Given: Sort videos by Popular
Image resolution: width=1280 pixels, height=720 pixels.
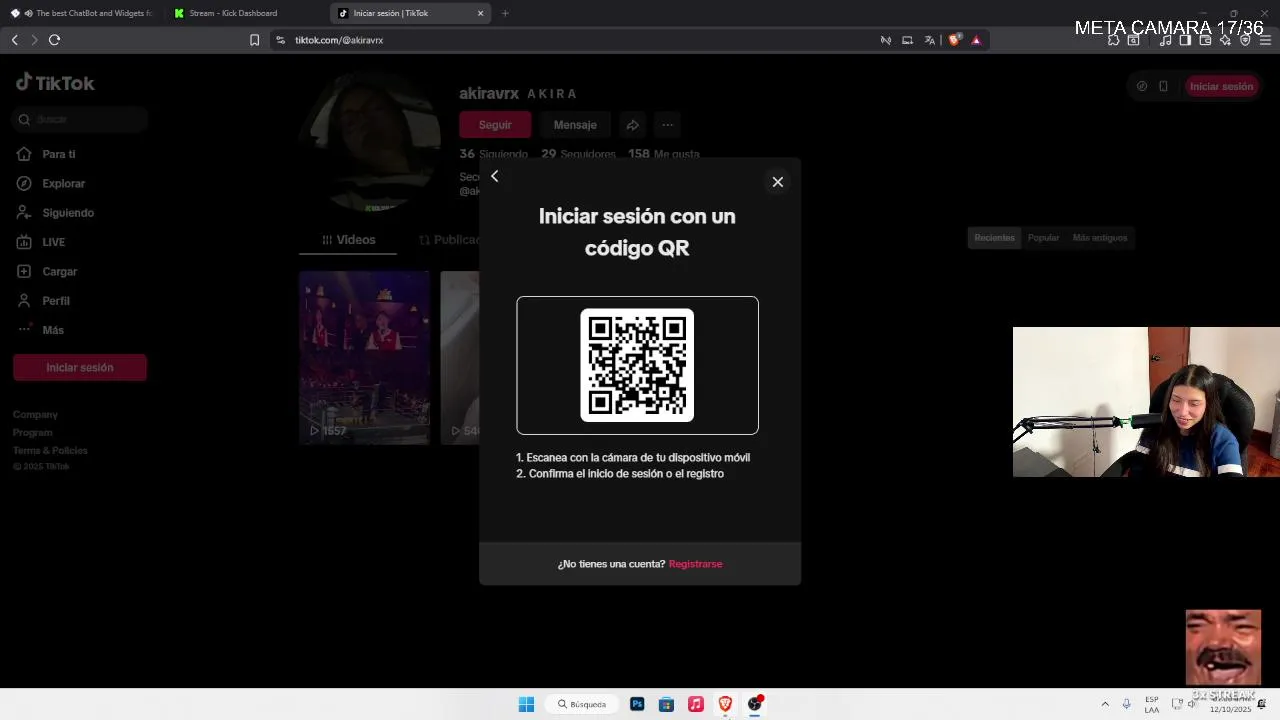Looking at the screenshot, I should tap(1043, 238).
